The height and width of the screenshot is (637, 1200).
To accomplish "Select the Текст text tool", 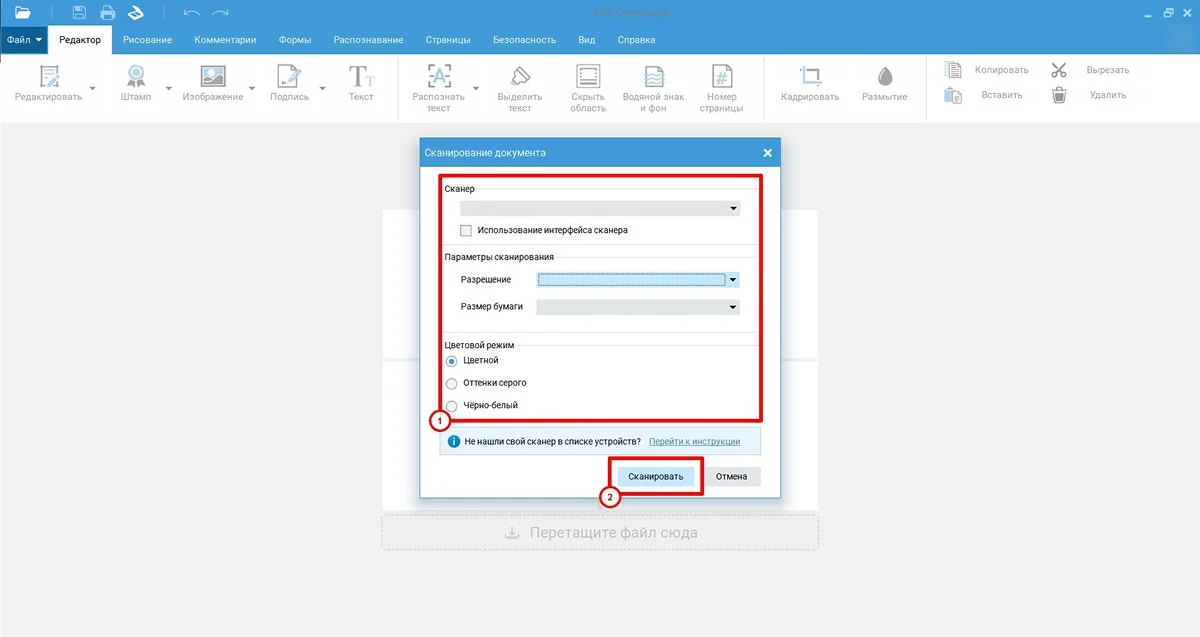I will coord(361,78).
